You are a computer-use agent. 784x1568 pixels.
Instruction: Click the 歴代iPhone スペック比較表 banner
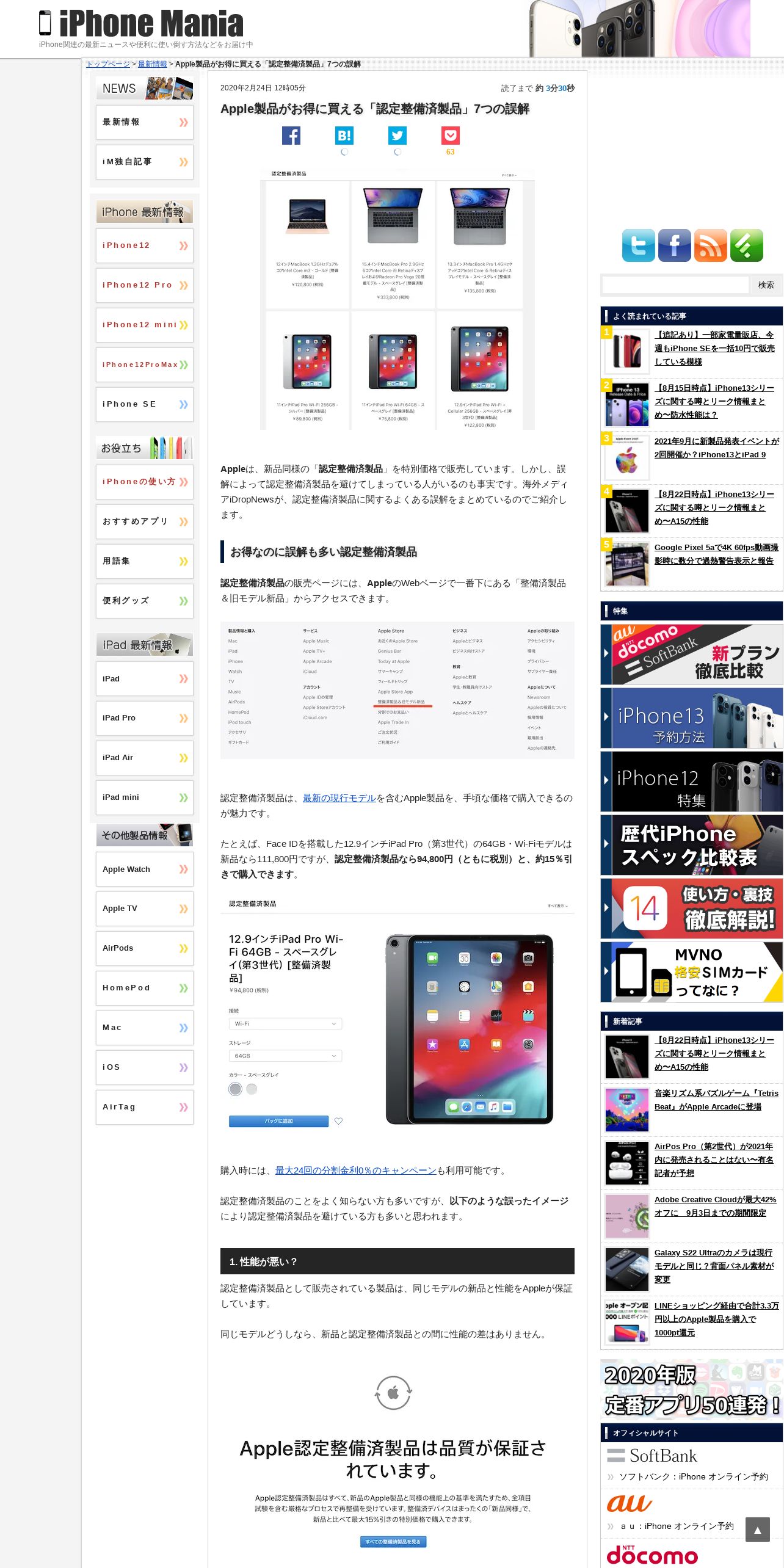click(692, 845)
